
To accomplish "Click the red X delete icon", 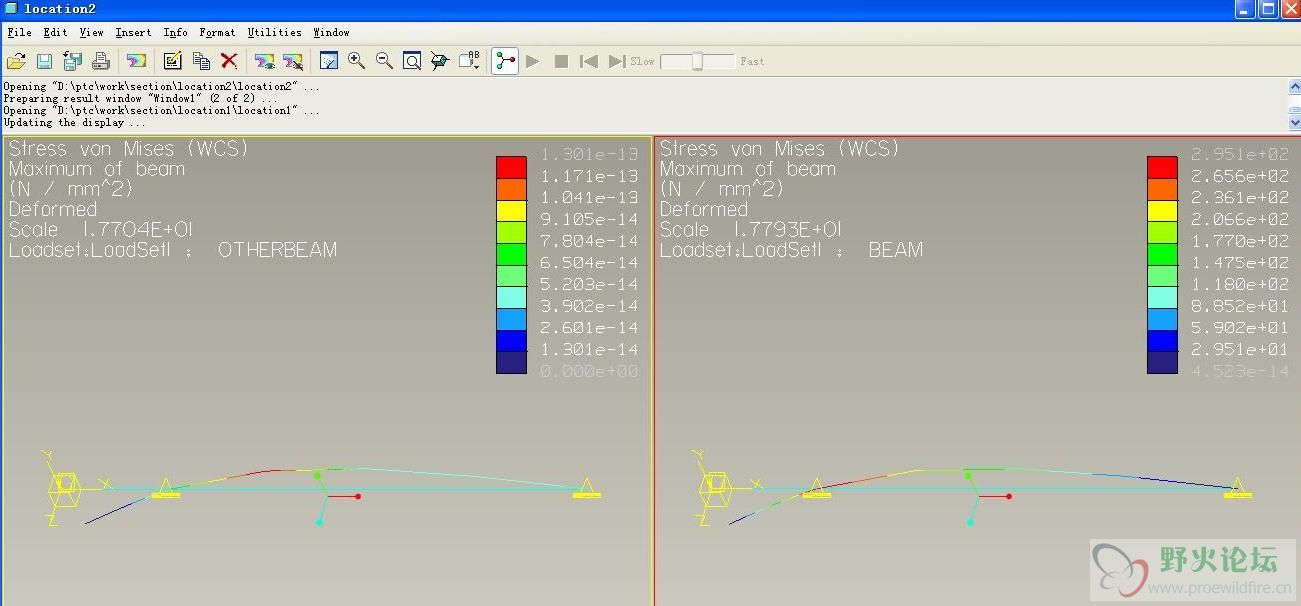I will click(x=229, y=61).
